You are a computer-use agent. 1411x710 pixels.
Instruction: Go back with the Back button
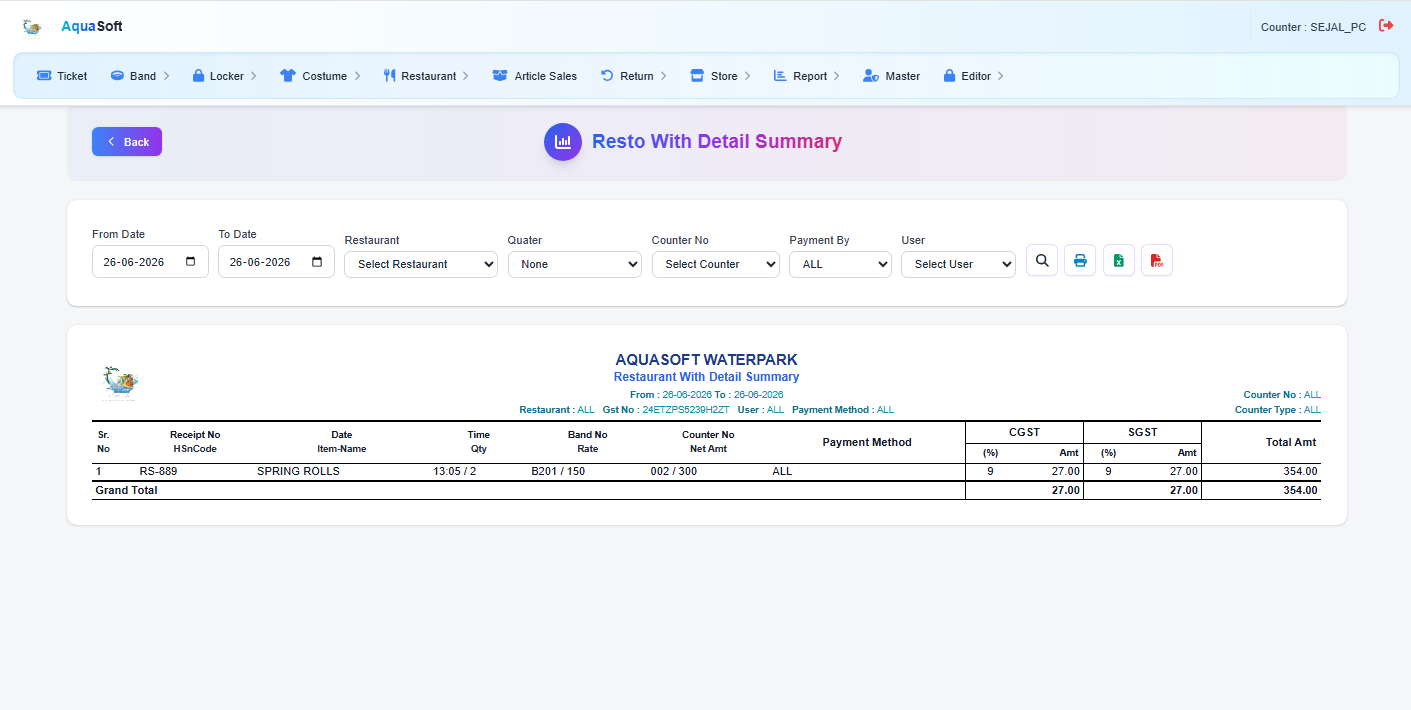(x=127, y=142)
